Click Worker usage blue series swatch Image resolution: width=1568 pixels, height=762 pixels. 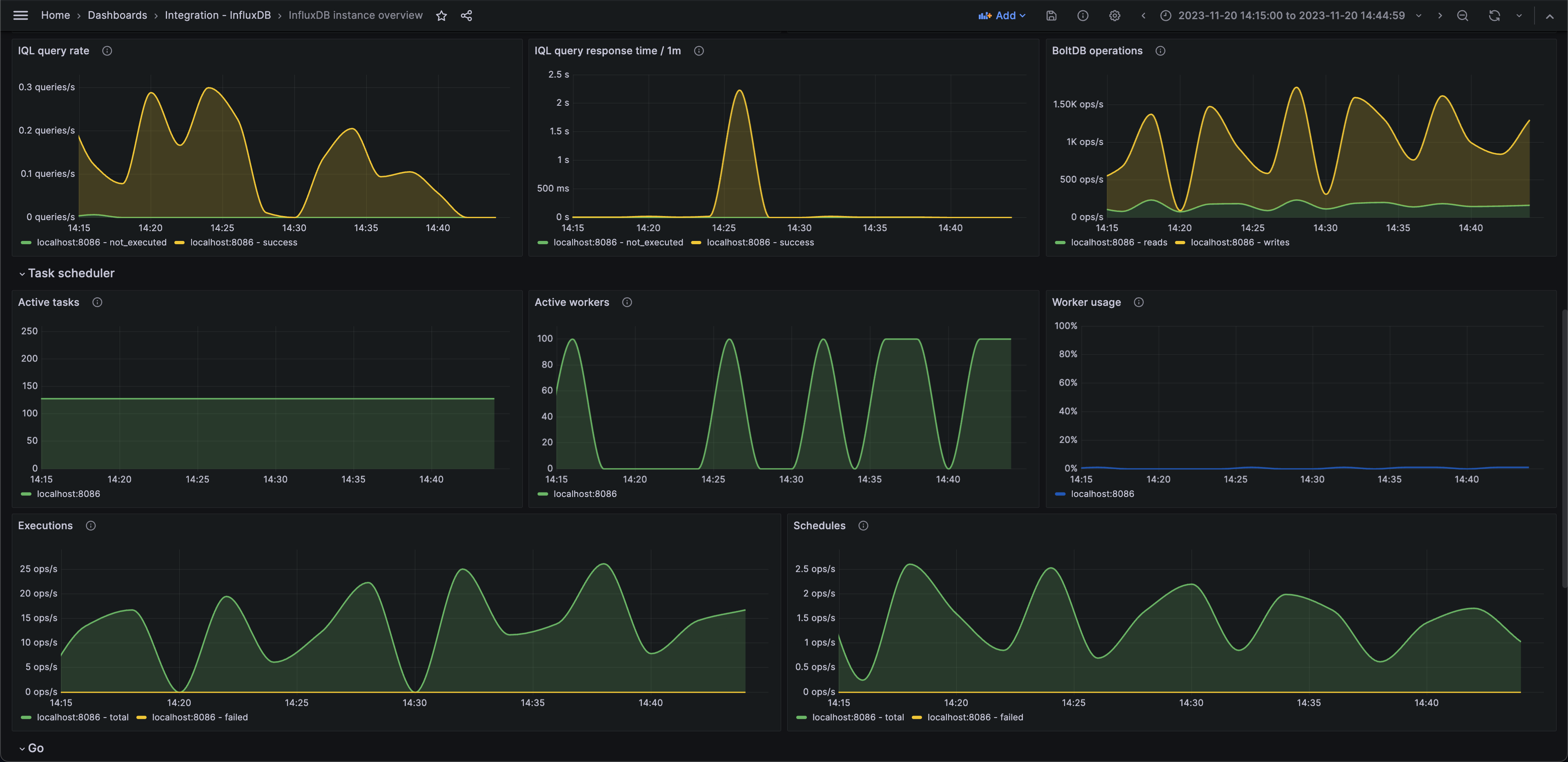(1060, 494)
